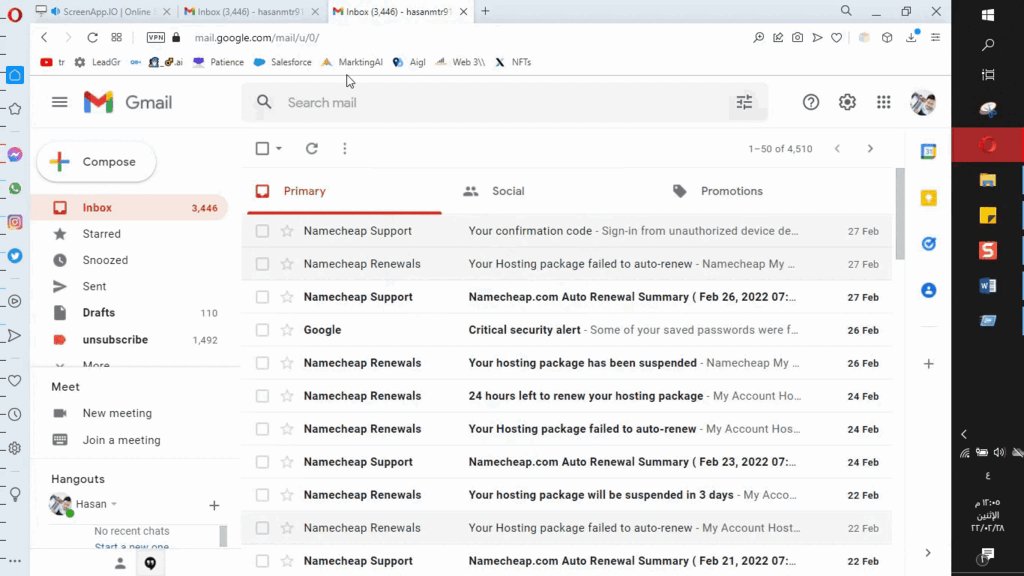Open Gmail Support help icon
The width and height of the screenshot is (1024, 576).
coord(810,102)
